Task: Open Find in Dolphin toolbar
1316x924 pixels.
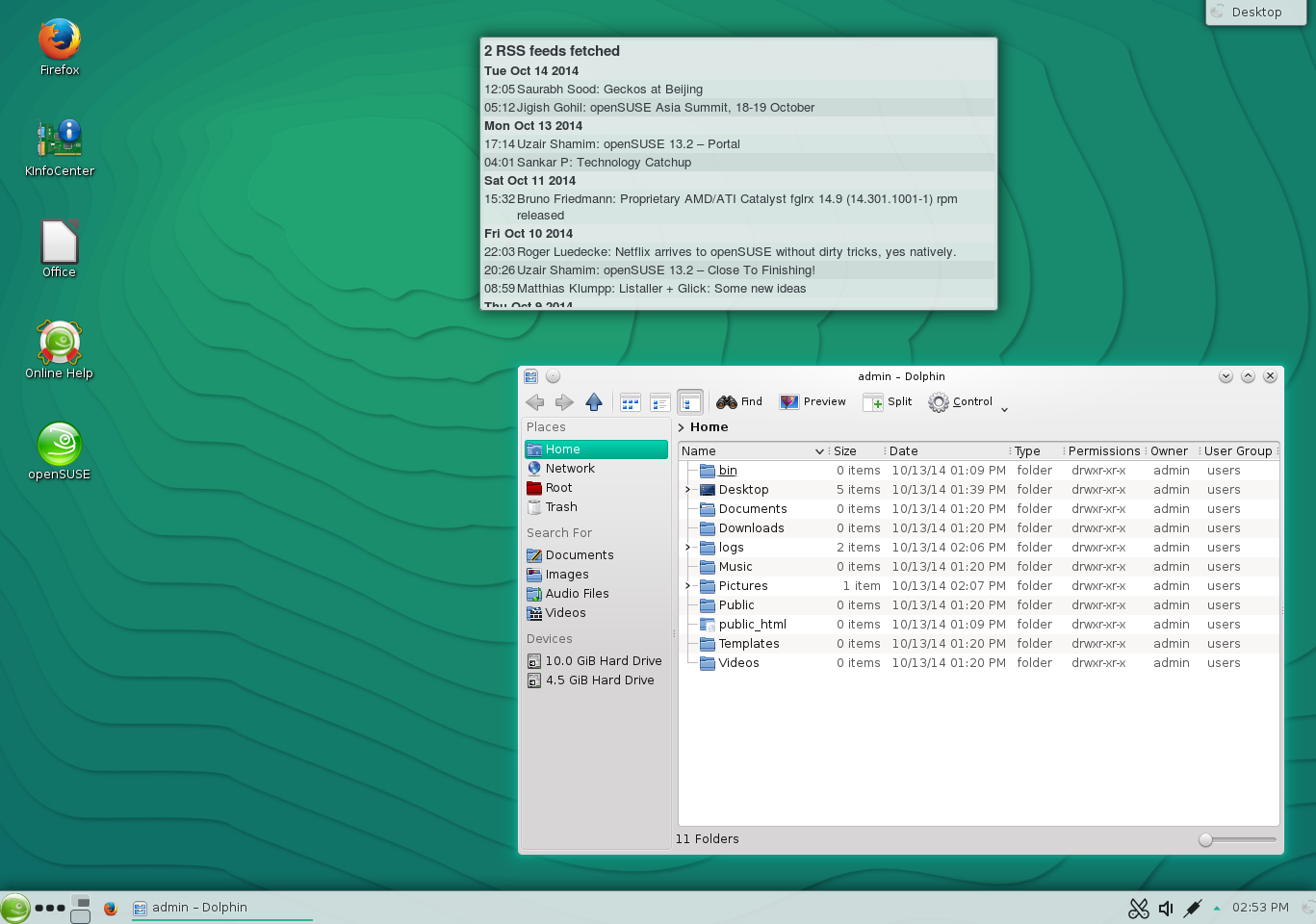Action: click(x=739, y=402)
